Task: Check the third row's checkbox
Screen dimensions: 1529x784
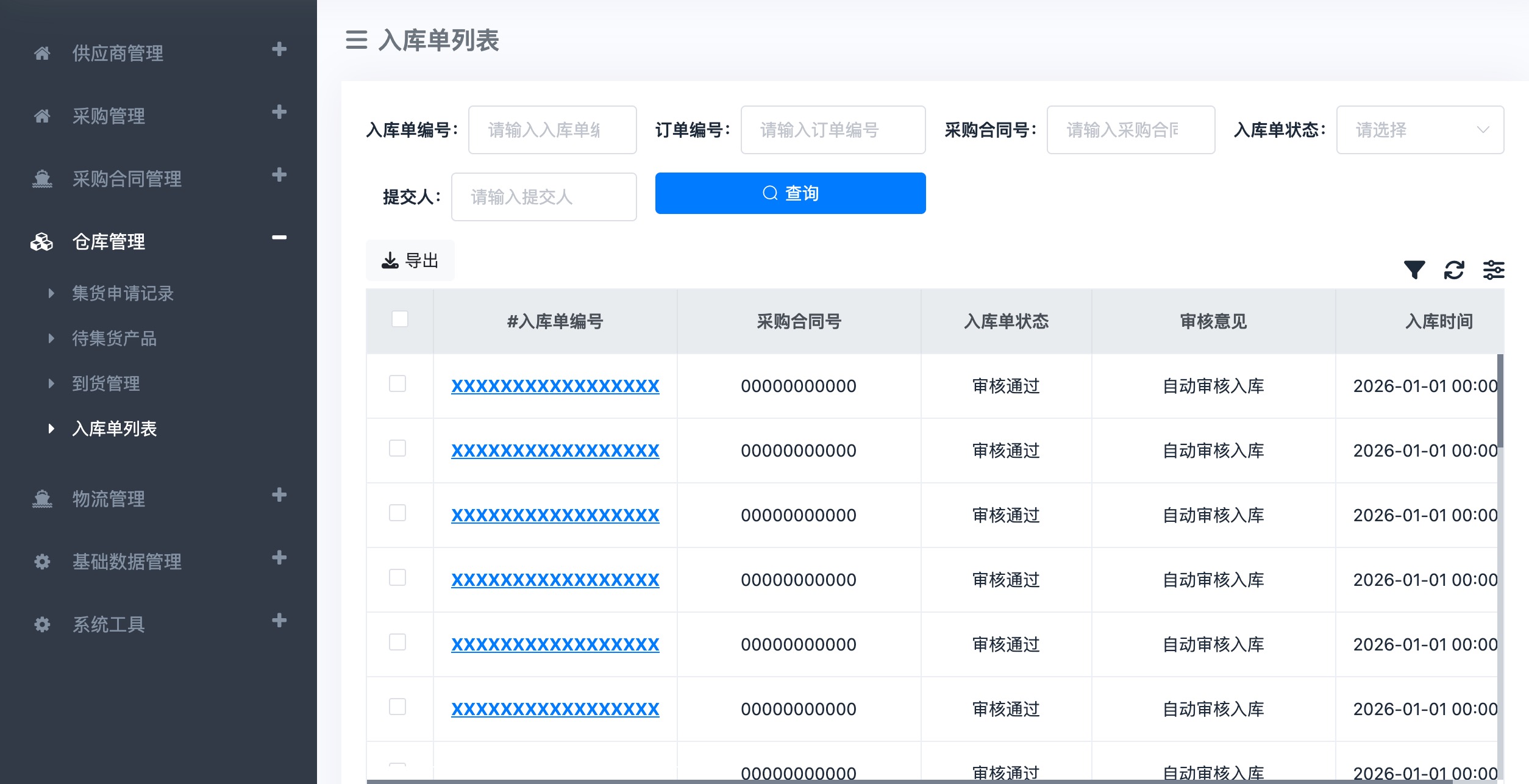Action: 397,513
